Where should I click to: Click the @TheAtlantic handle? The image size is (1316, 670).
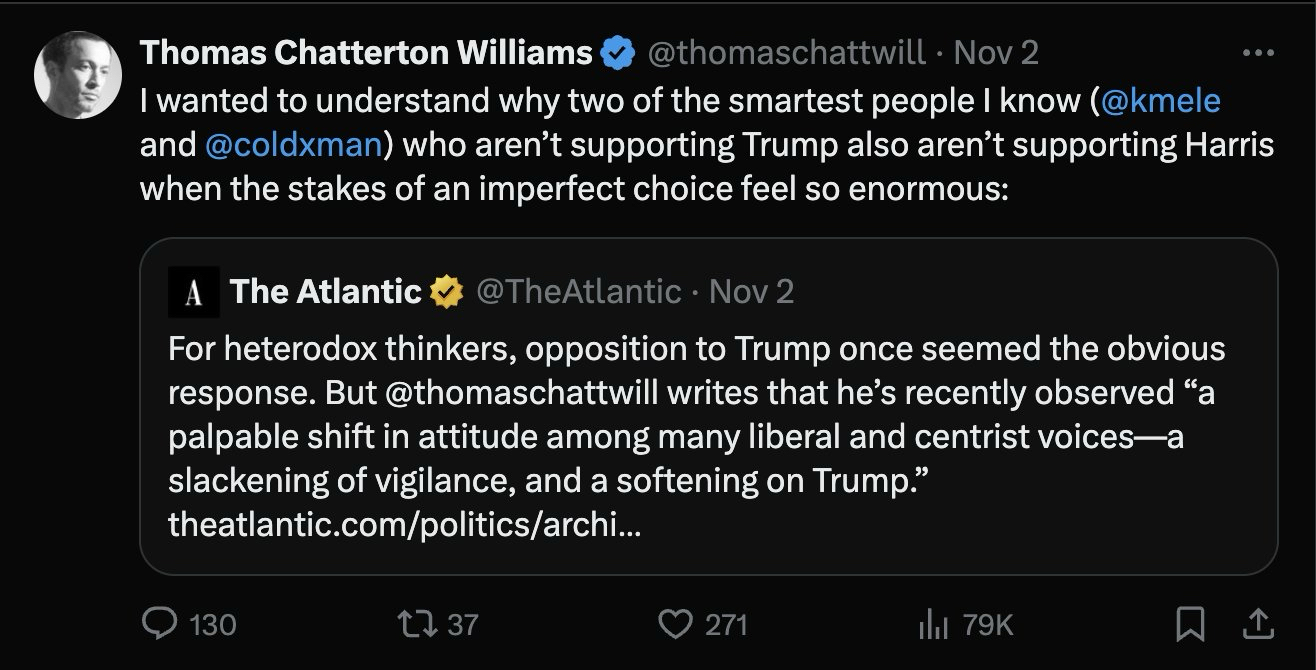(x=578, y=292)
